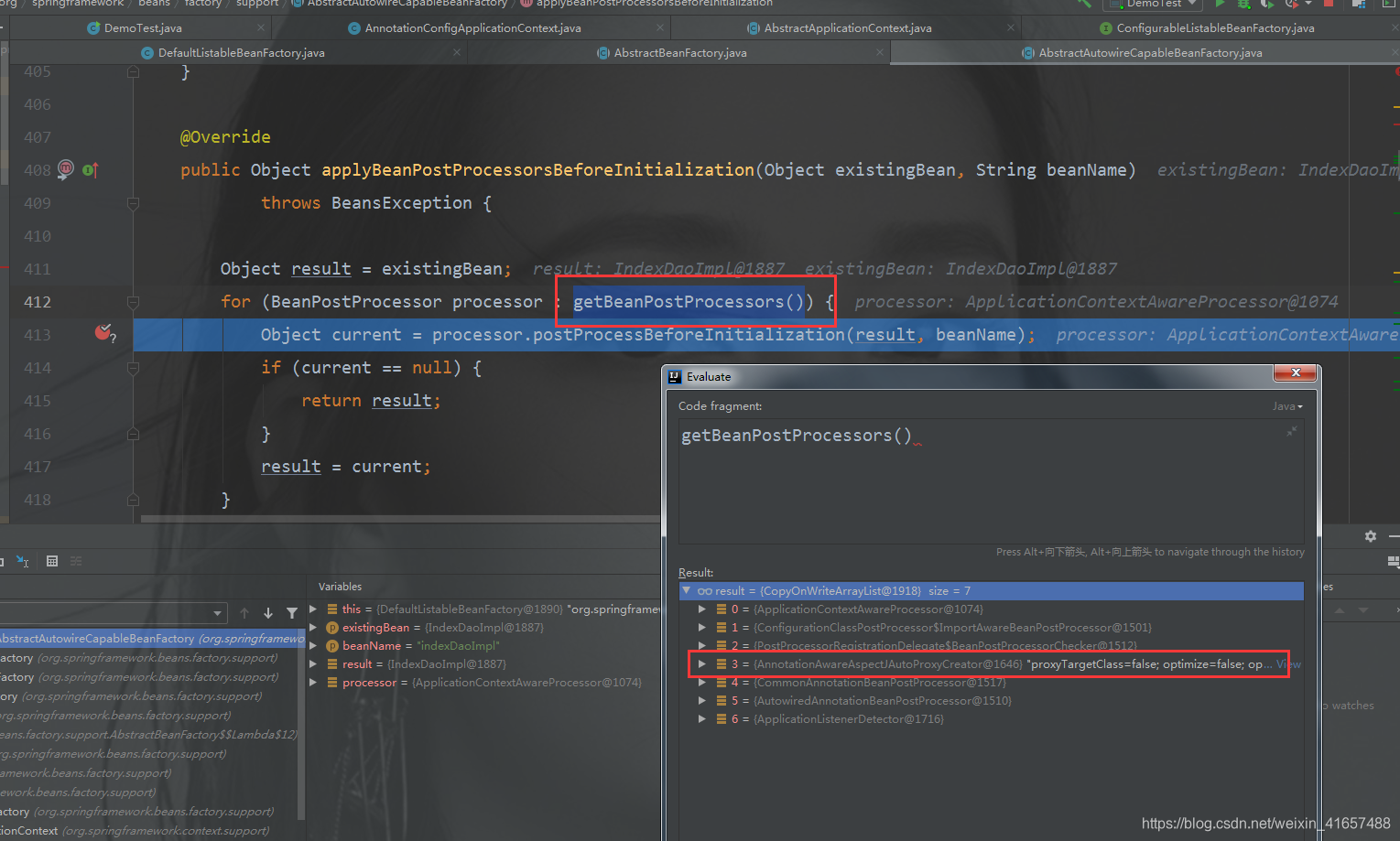This screenshot has width=1400, height=841.
Task: Close the DefaultListableBeanFactory.java tab
Action: [x=457, y=52]
